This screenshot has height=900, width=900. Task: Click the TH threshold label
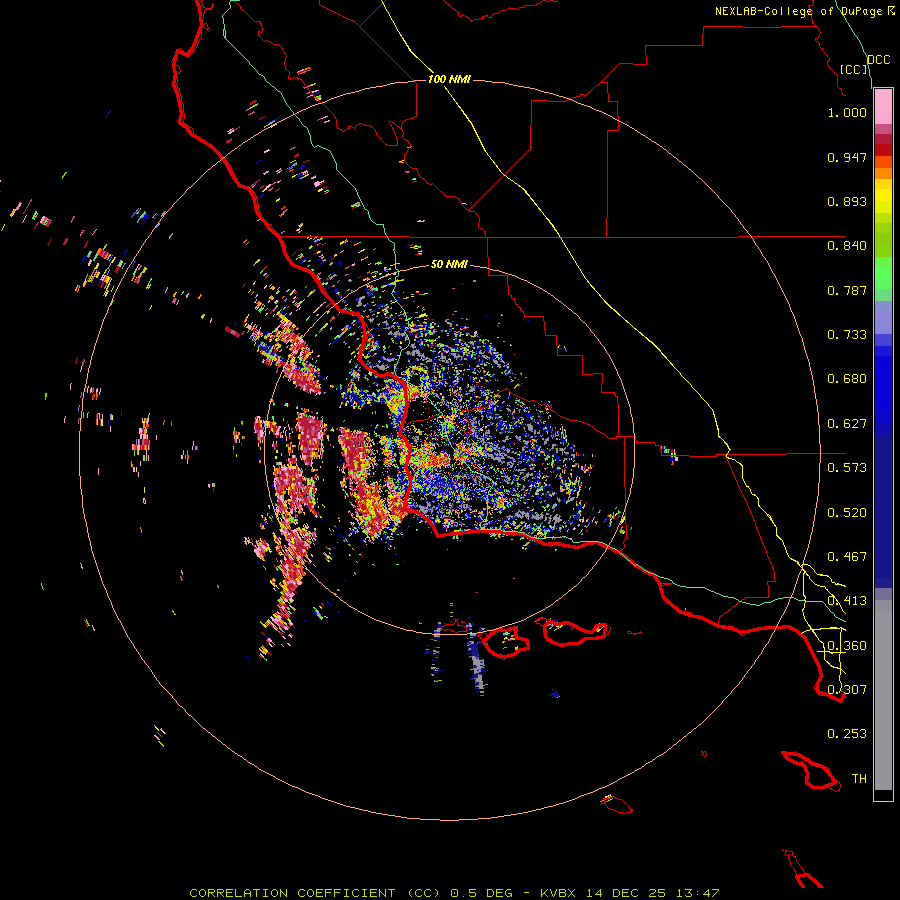tap(859, 778)
